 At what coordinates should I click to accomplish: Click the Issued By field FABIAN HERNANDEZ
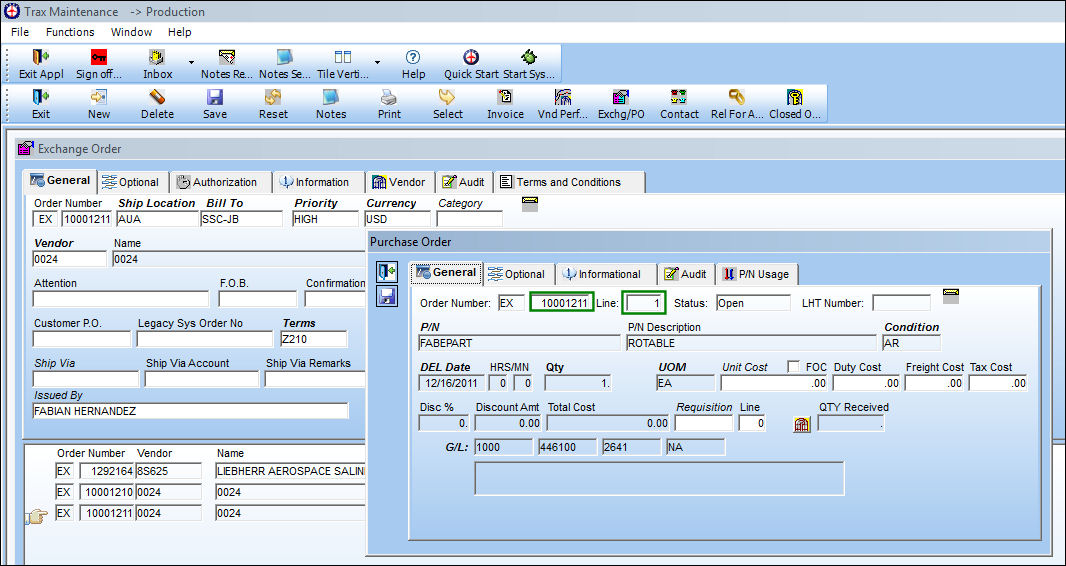(190, 411)
